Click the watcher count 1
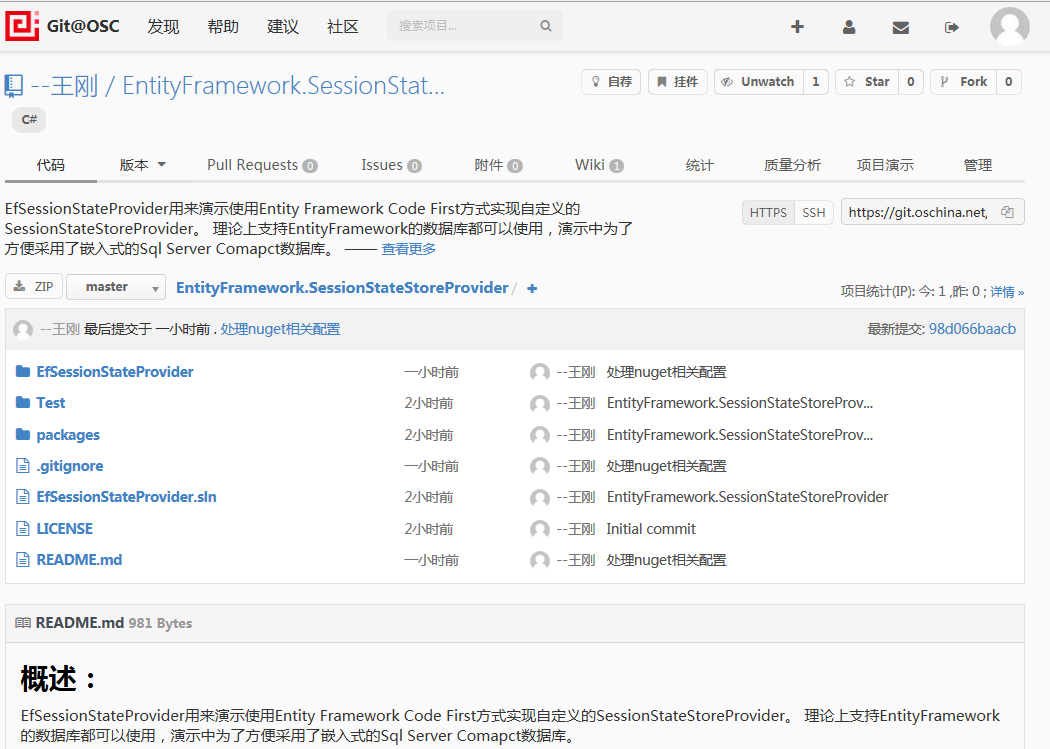1050x749 pixels. (816, 82)
